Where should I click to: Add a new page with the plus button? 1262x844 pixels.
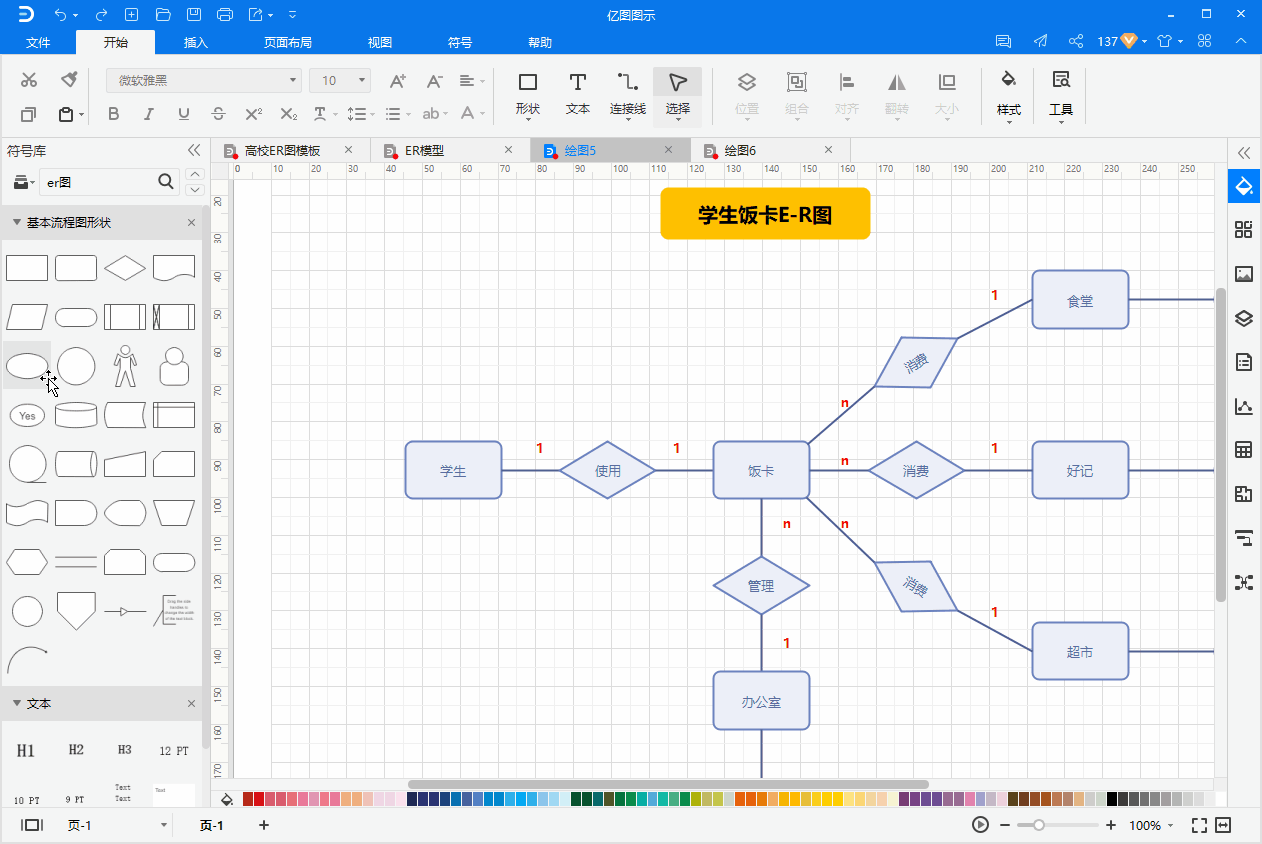coord(263,825)
